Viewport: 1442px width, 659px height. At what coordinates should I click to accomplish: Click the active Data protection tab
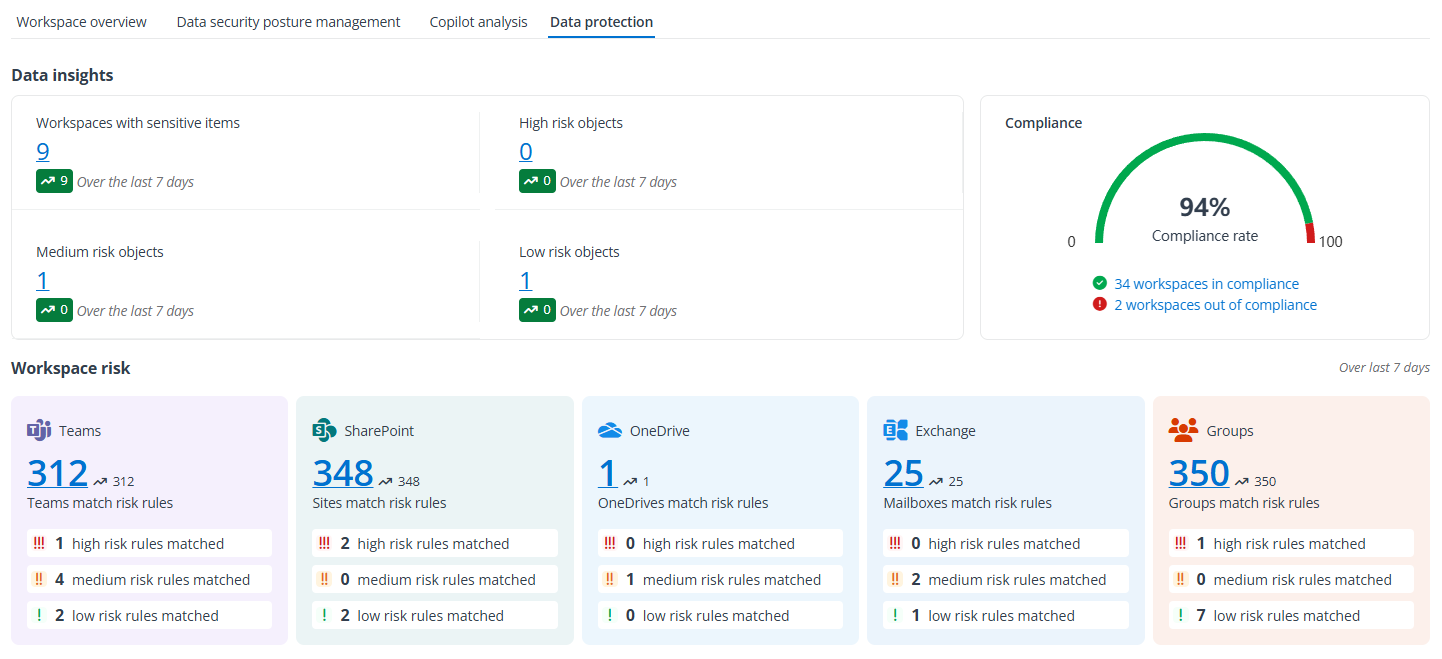(601, 21)
